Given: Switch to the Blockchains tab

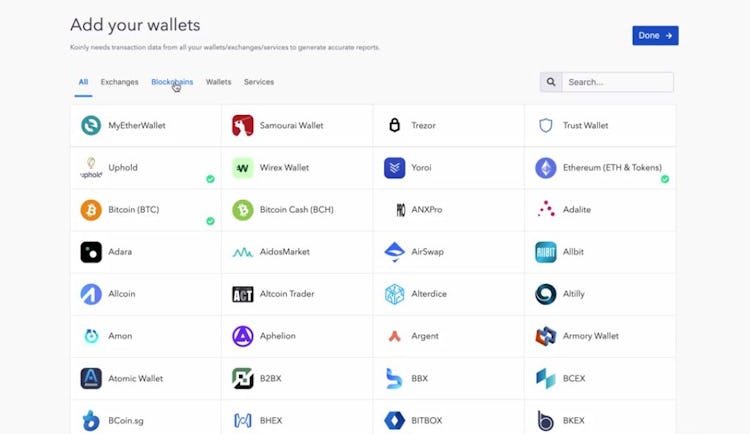Looking at the screenshot, I should (x=172, y=82).
